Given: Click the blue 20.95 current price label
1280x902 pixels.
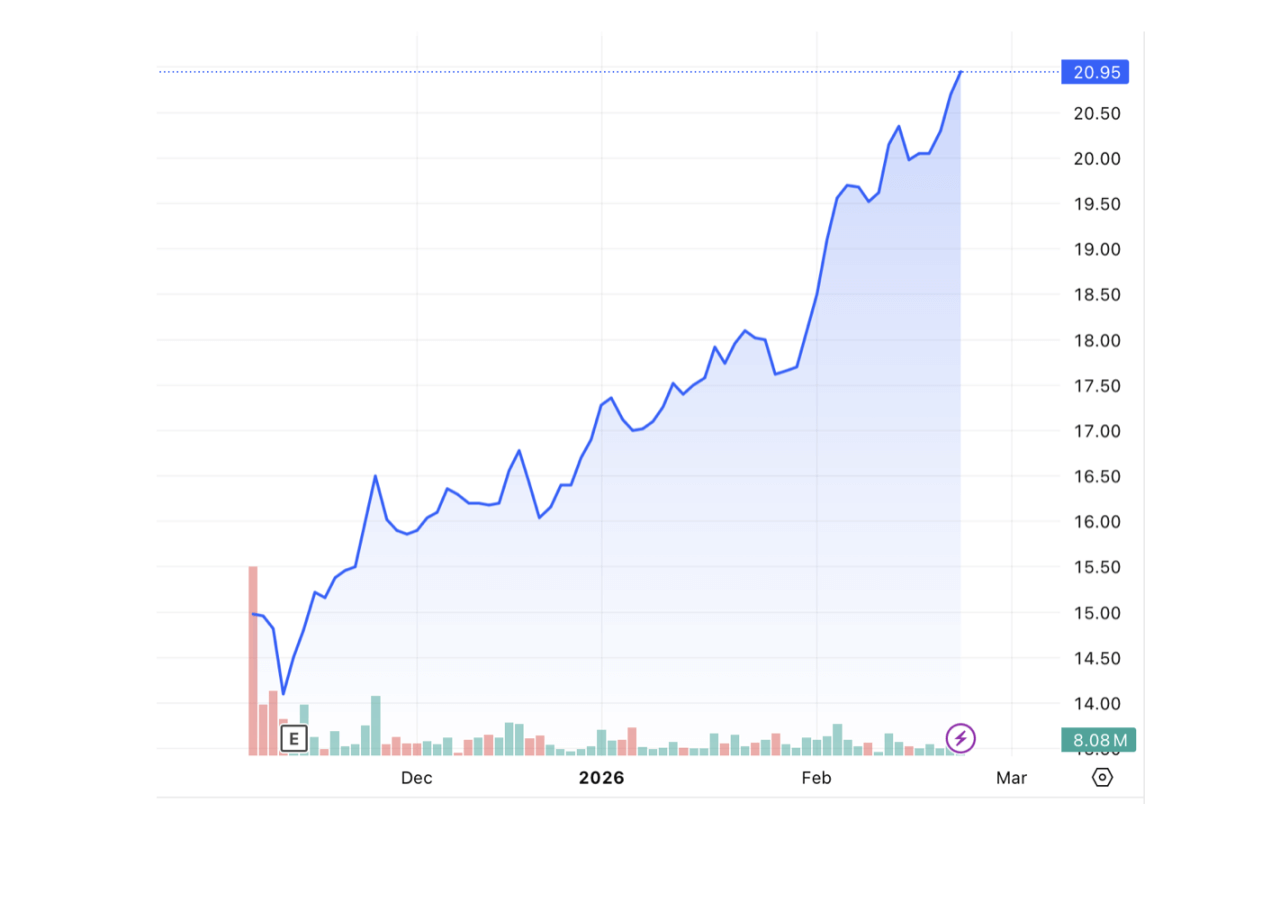Looking at the screenshot, I should tap(1095, 72).
